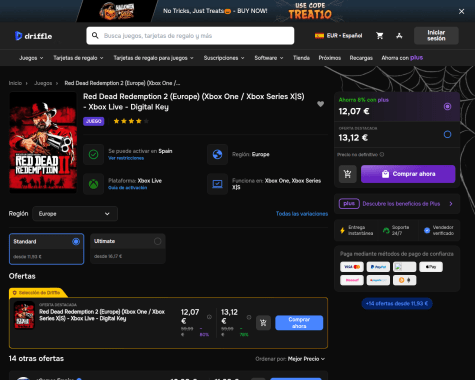Open the Tienda menu item
Screen dimensions: 475x380
click(x=301, y=58)
